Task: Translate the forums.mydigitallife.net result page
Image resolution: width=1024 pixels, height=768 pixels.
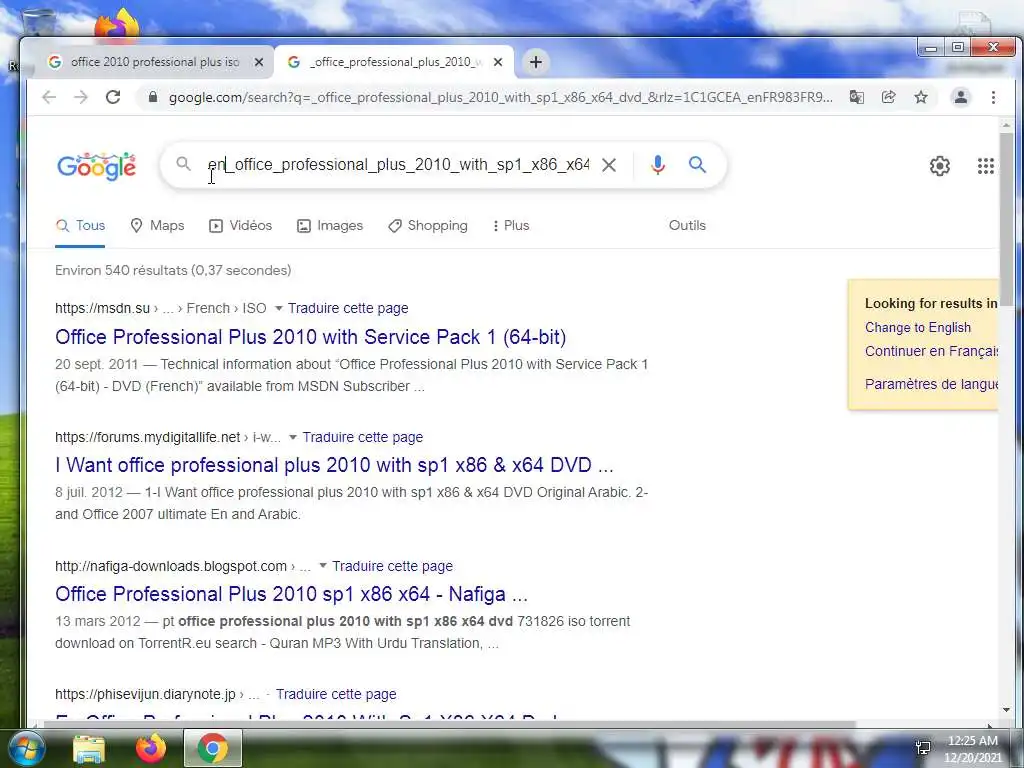Action: [x=362, y=437]
